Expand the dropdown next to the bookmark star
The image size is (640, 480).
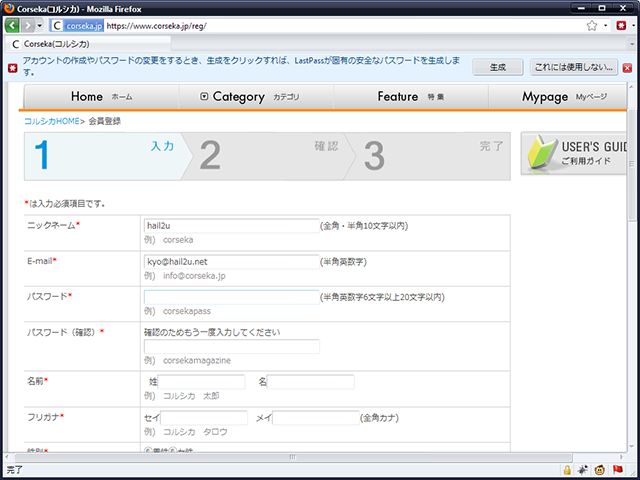tap(606, 25)
